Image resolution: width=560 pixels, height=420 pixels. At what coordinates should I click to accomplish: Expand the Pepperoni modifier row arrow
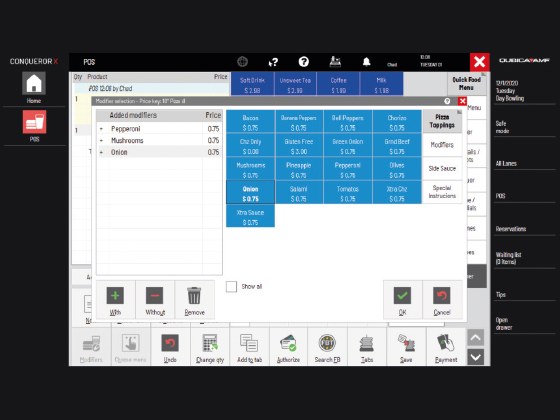pos(101,129)
